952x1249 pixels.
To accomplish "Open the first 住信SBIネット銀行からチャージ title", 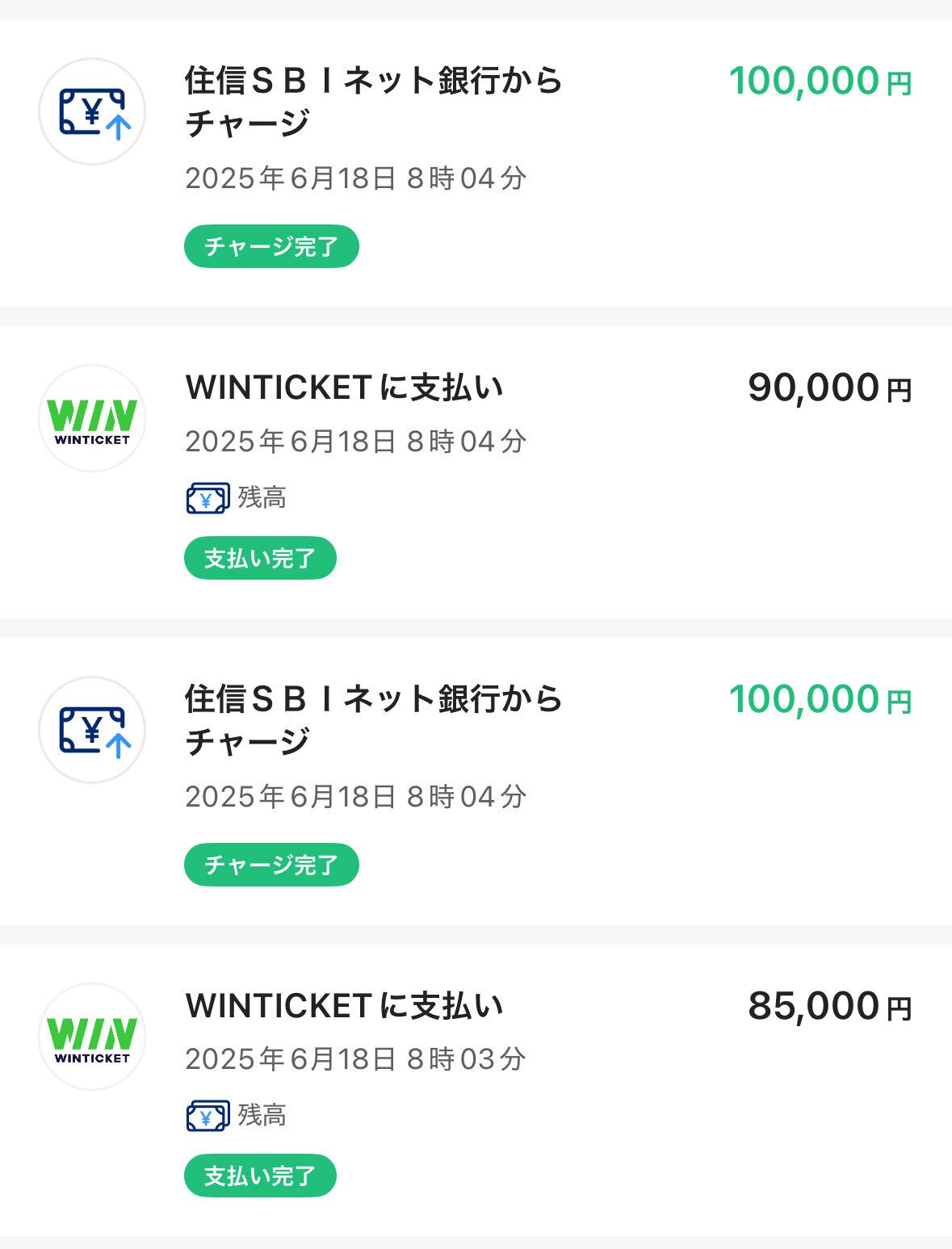I will [x=373, y=102].
